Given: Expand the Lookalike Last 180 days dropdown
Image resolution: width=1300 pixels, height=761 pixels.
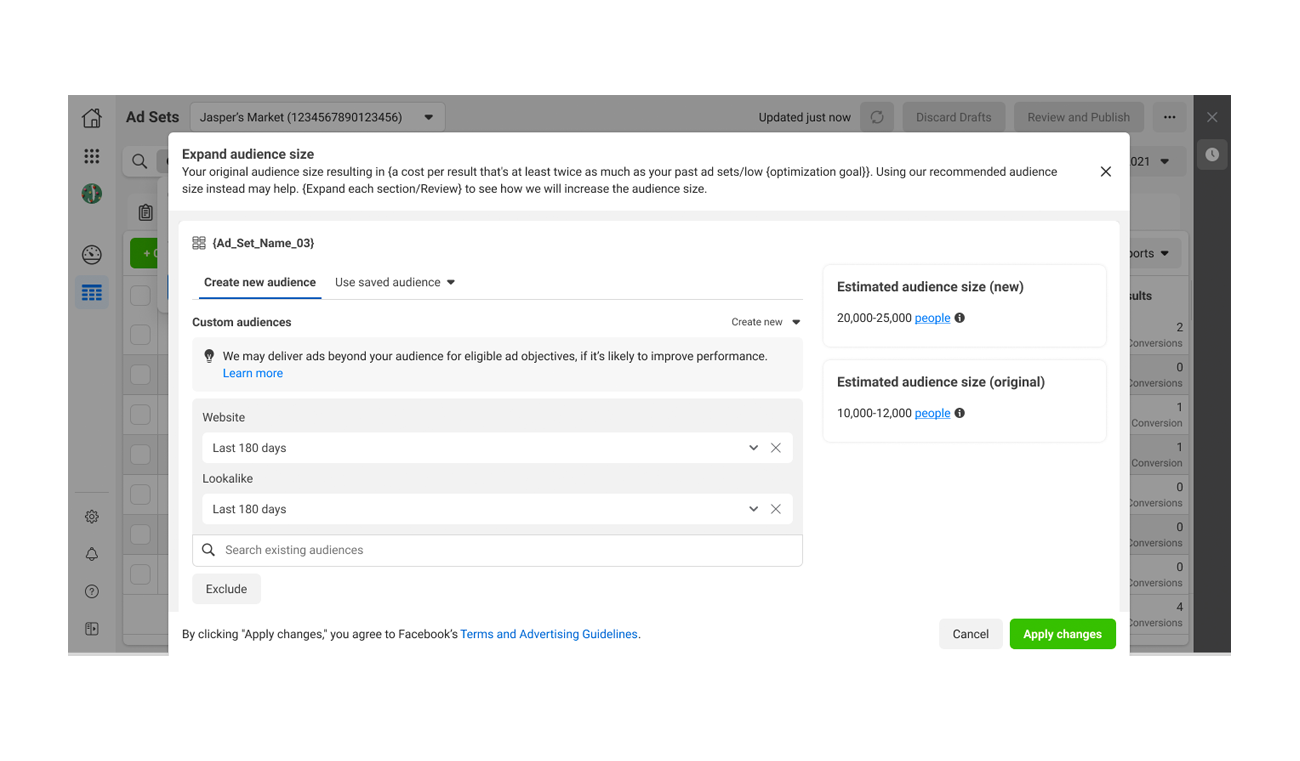Looking at the screenshot, I should (x=753, y=509).
